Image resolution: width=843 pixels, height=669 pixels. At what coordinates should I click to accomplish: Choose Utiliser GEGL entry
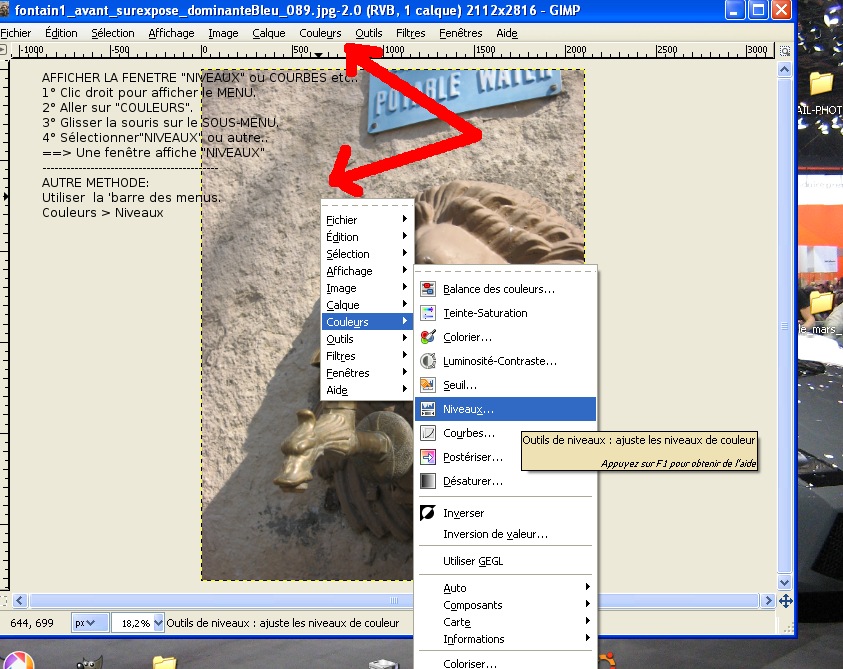(505, 561)
